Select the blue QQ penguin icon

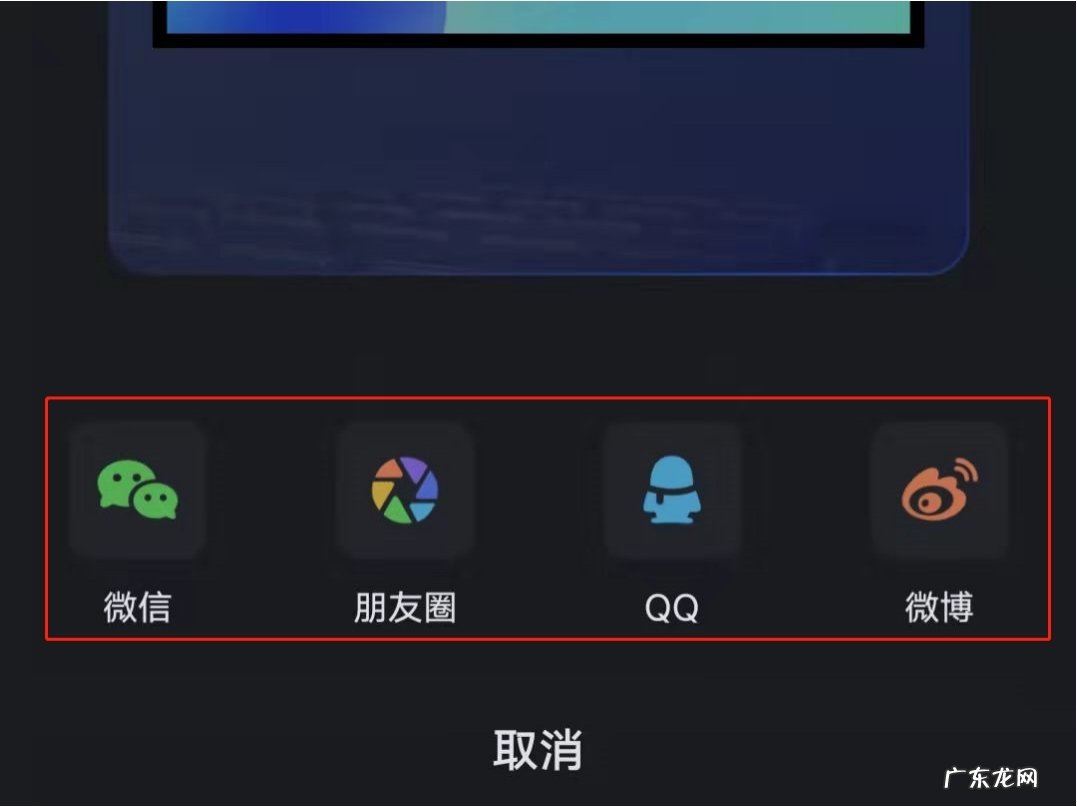click(x=672, y=490)
